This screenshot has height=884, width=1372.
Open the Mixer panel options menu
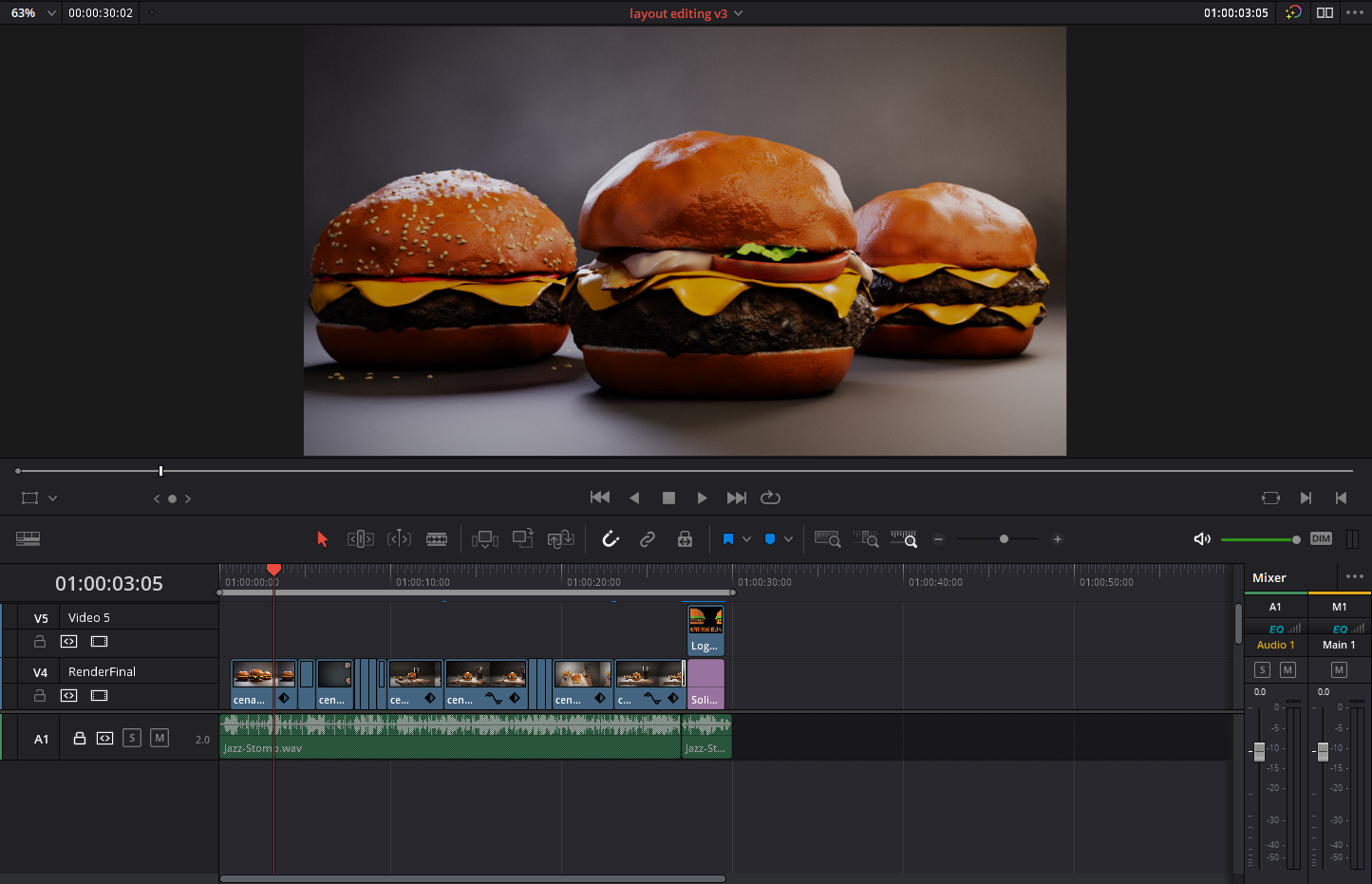pyautogui.click(x=1354, y=576)
